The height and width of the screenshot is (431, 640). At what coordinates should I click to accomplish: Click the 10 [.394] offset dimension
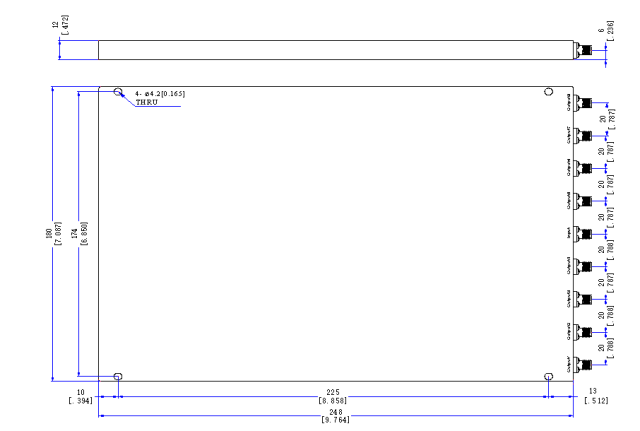(x=81, y=396)
